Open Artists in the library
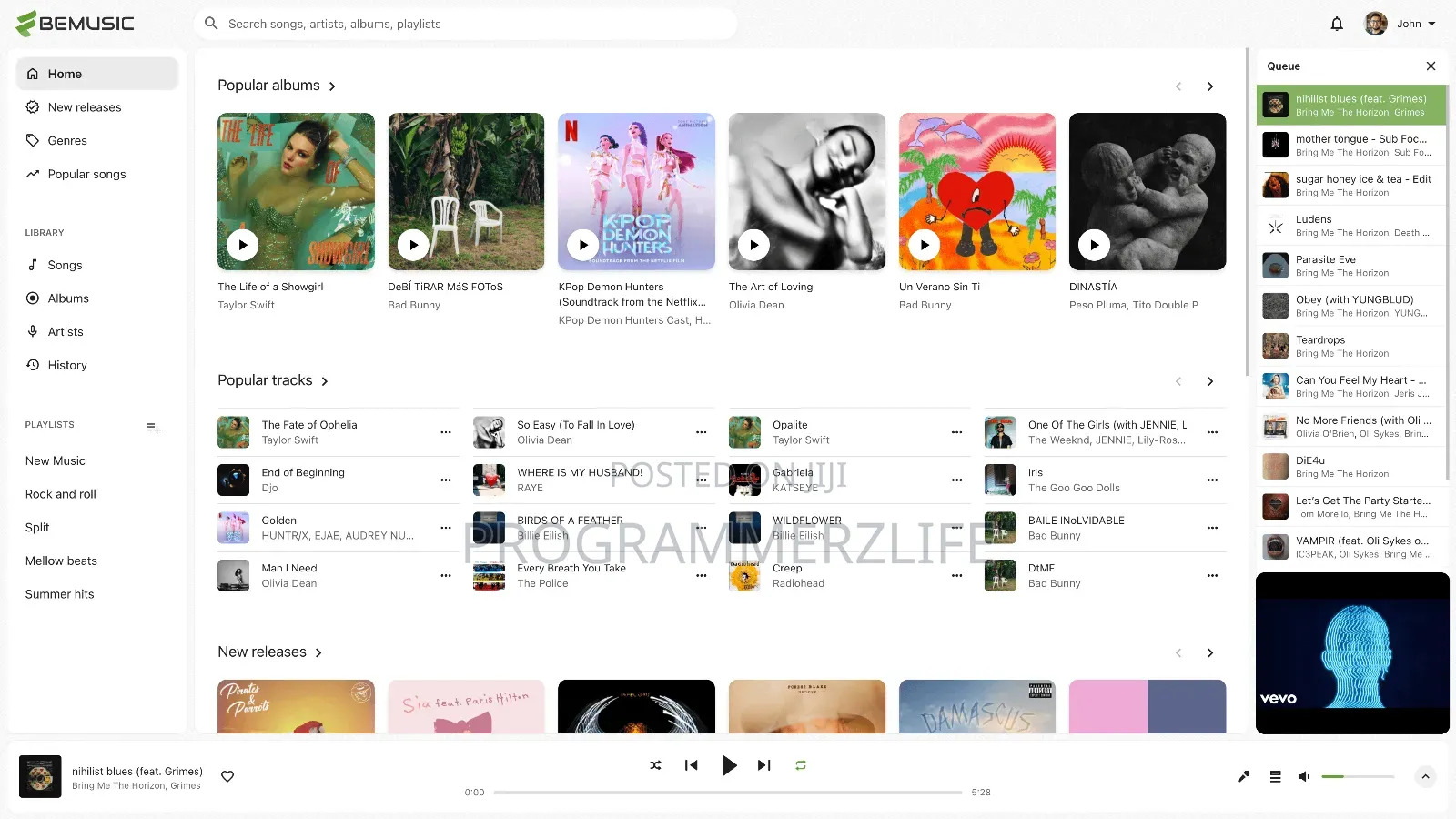Viewport: 1456px width, 819px height. pyautogui.click(x=96, y=332)
